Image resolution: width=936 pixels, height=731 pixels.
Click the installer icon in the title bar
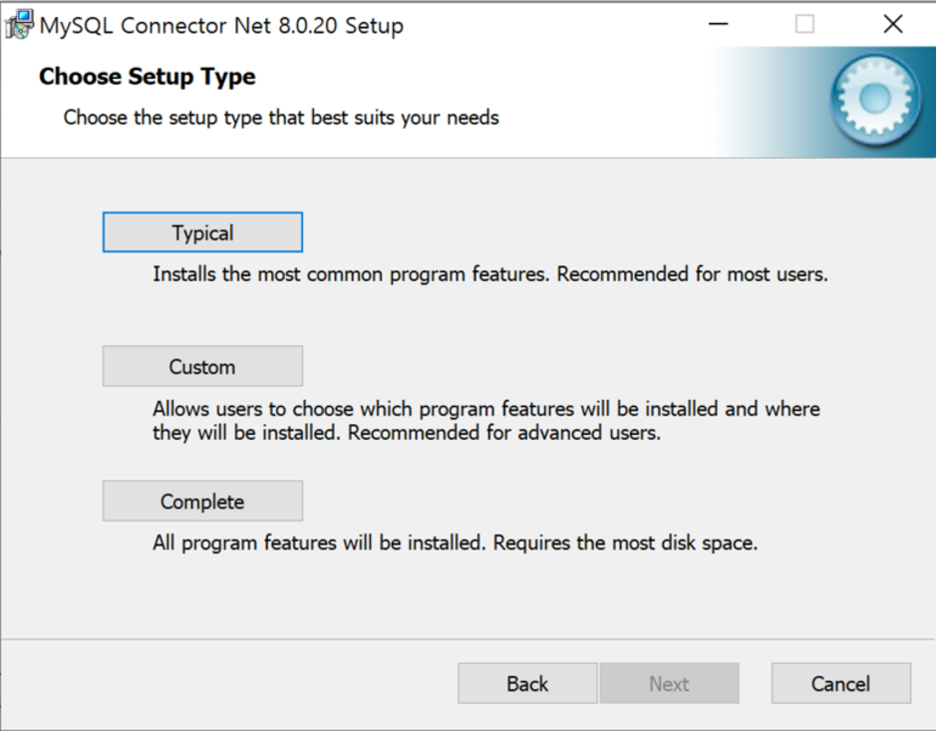click(x=19, y=25)
